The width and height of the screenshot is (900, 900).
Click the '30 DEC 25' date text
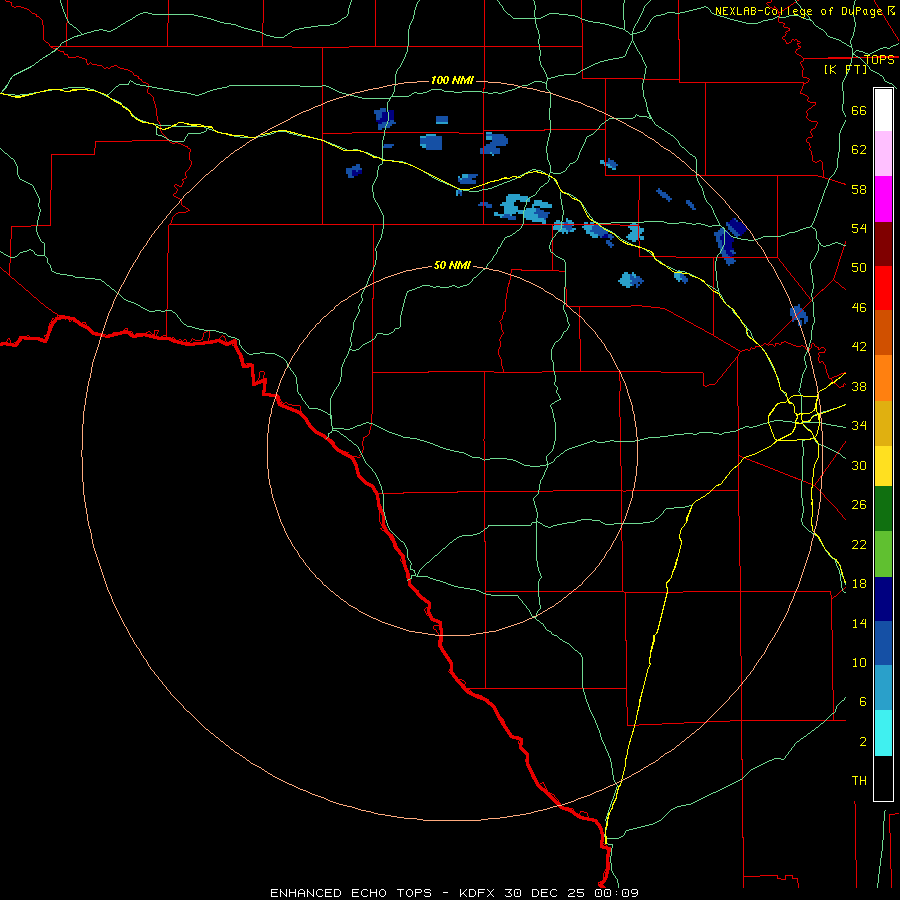click(x=545, y=893)
